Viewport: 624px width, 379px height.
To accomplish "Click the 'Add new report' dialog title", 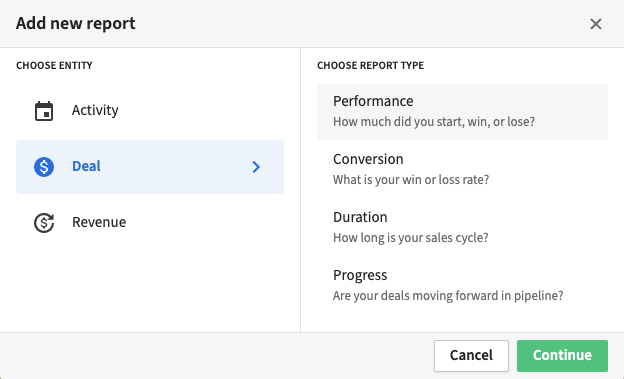I will click(x=76, y=23).
